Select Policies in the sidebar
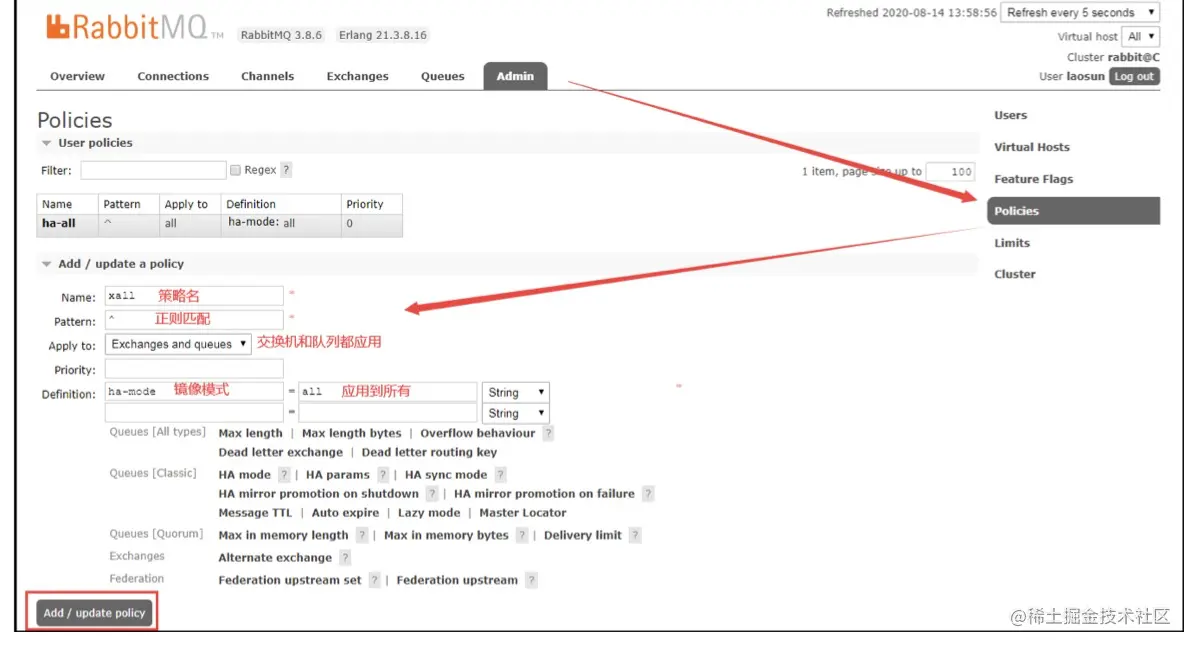Viewport: 1190px width, 646px height. click(x=1073, y=211)
